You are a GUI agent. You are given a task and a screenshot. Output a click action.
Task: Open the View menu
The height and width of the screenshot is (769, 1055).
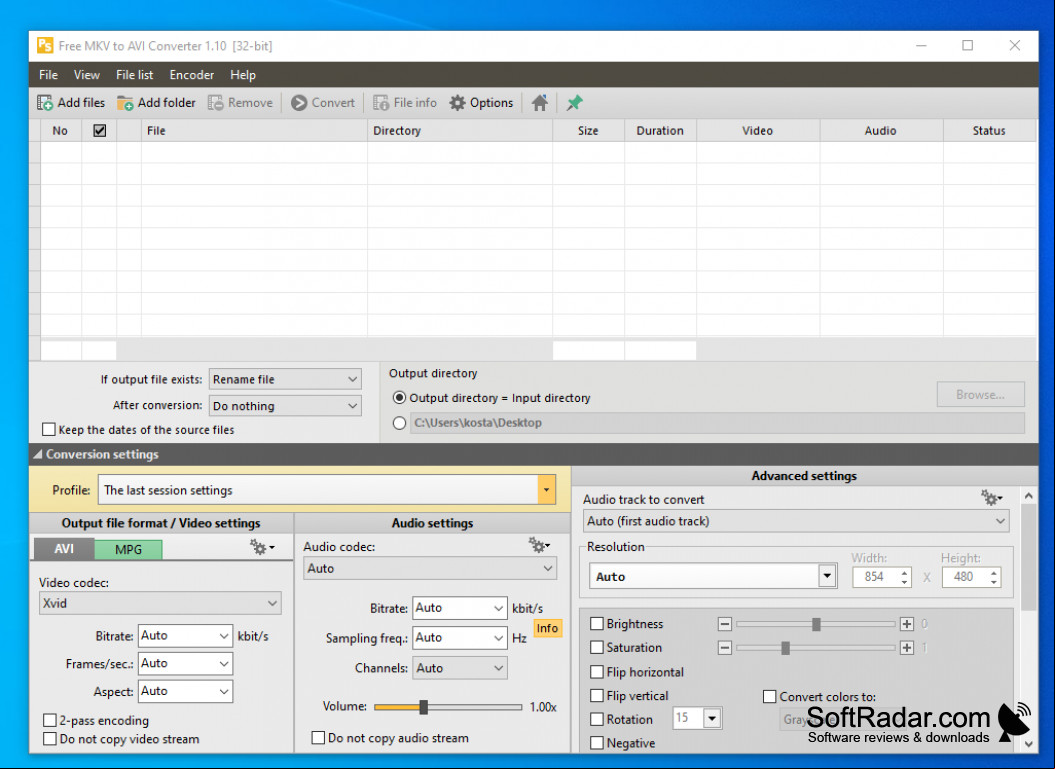pyautogui.click(x=87, y=75)
